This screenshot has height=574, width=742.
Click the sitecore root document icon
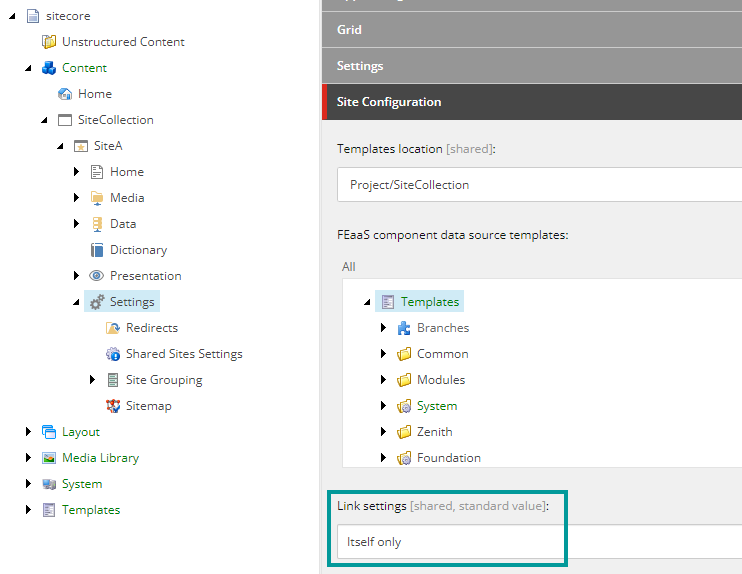33,16
